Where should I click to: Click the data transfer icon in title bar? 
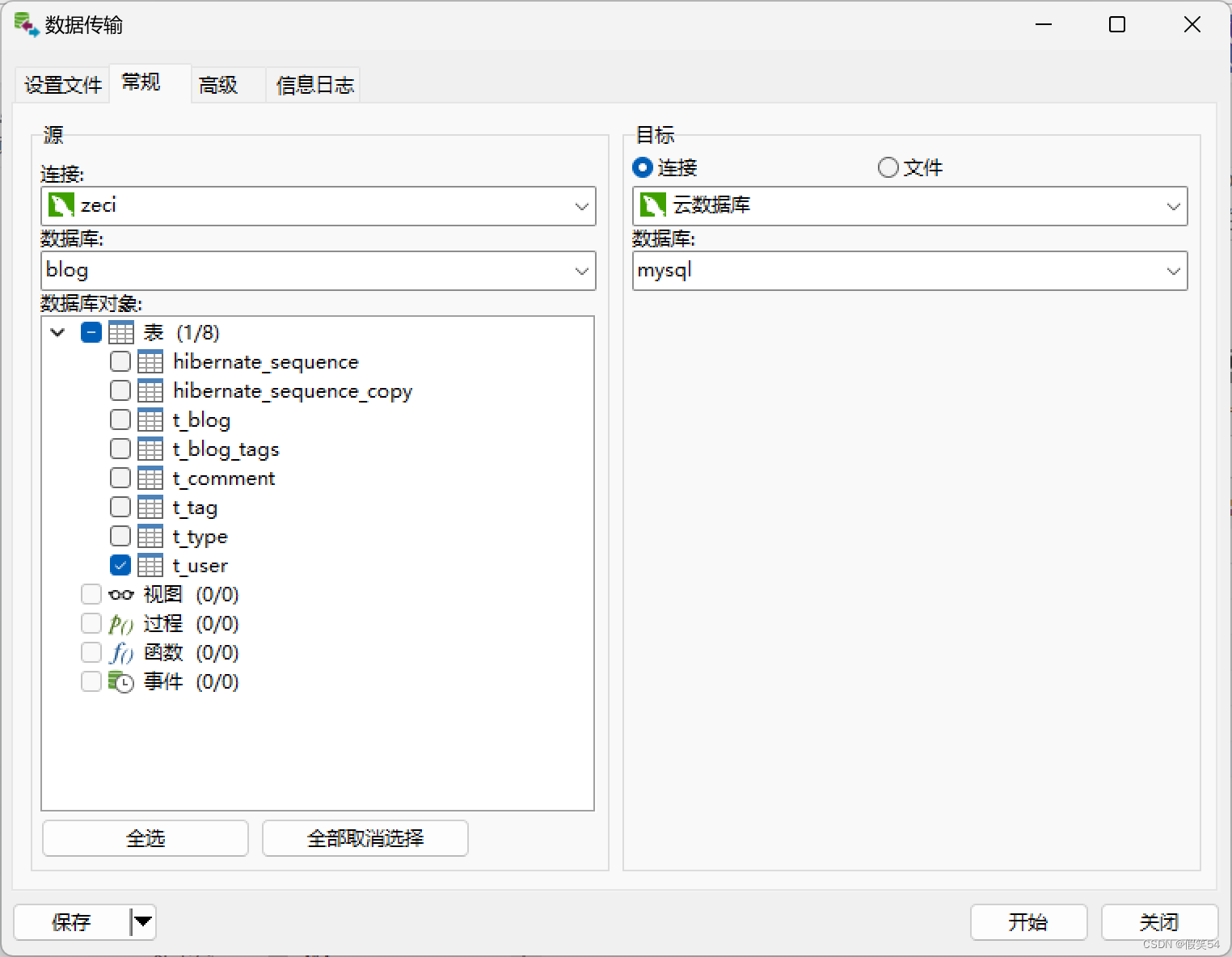pos(24,24)
